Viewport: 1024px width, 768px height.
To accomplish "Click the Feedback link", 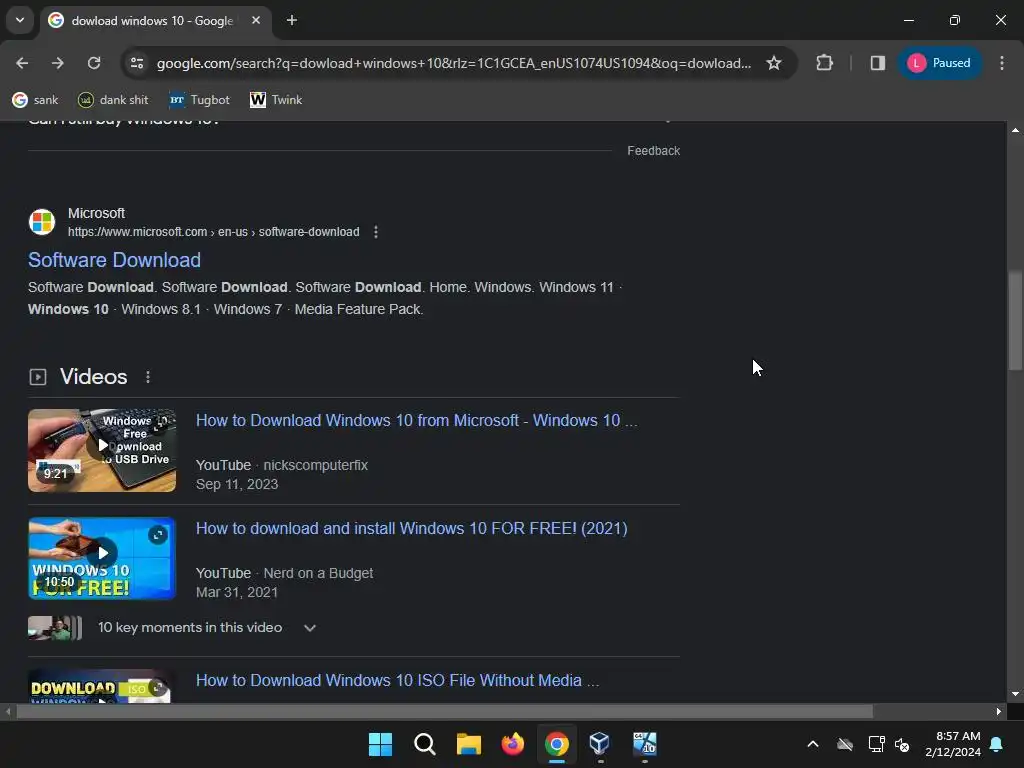I will (x=653, y=151).
